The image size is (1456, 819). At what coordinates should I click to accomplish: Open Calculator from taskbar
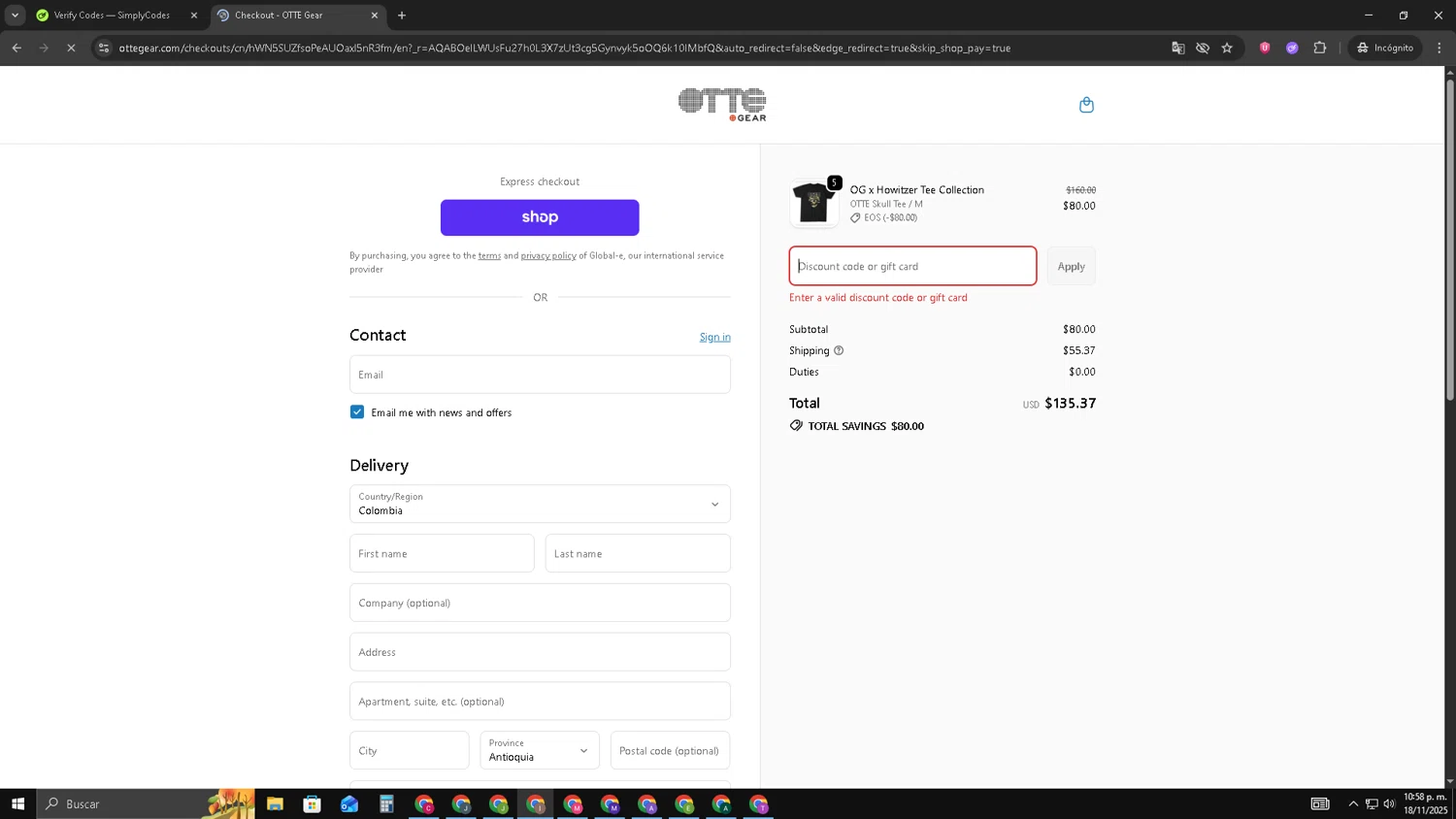(x=386, y=803)
